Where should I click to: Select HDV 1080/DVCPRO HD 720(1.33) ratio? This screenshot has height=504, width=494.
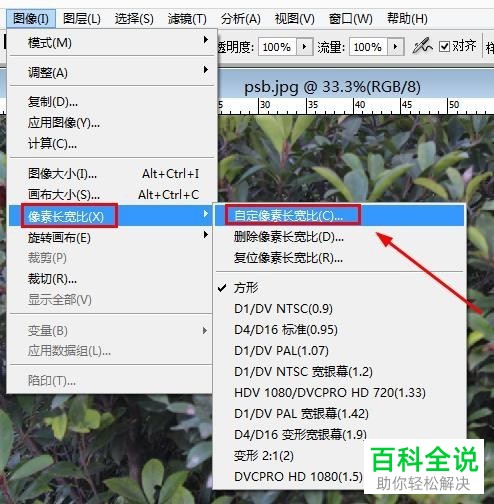[x=339, y=393]
